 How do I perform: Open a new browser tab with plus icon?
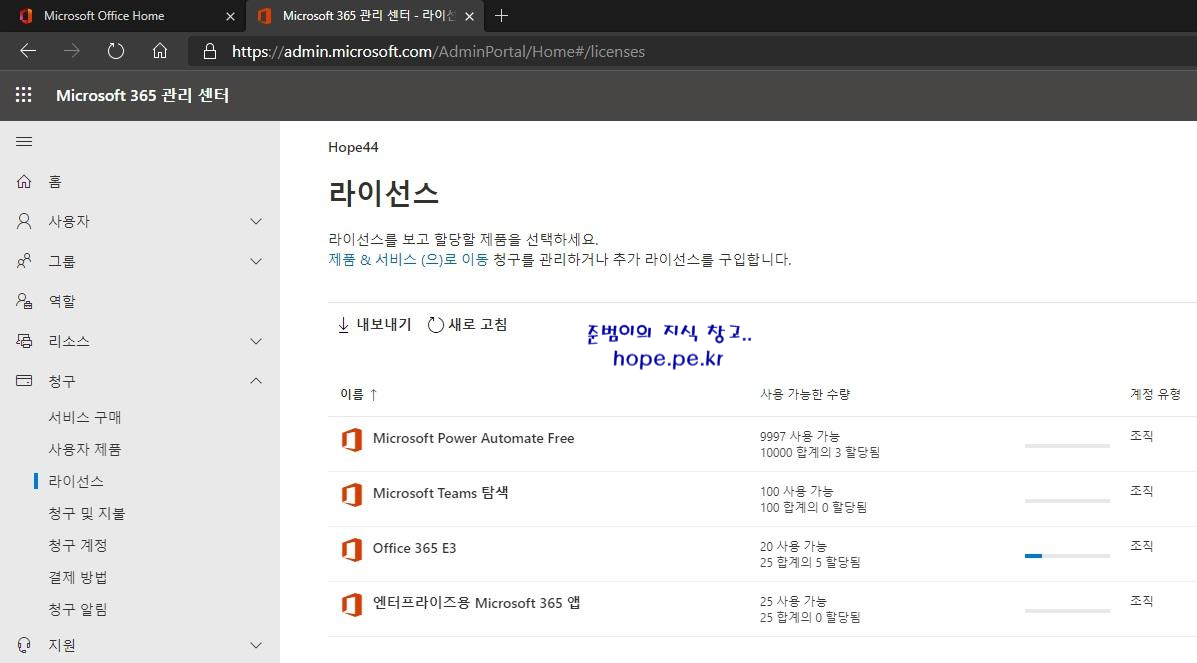coord(501,15)
